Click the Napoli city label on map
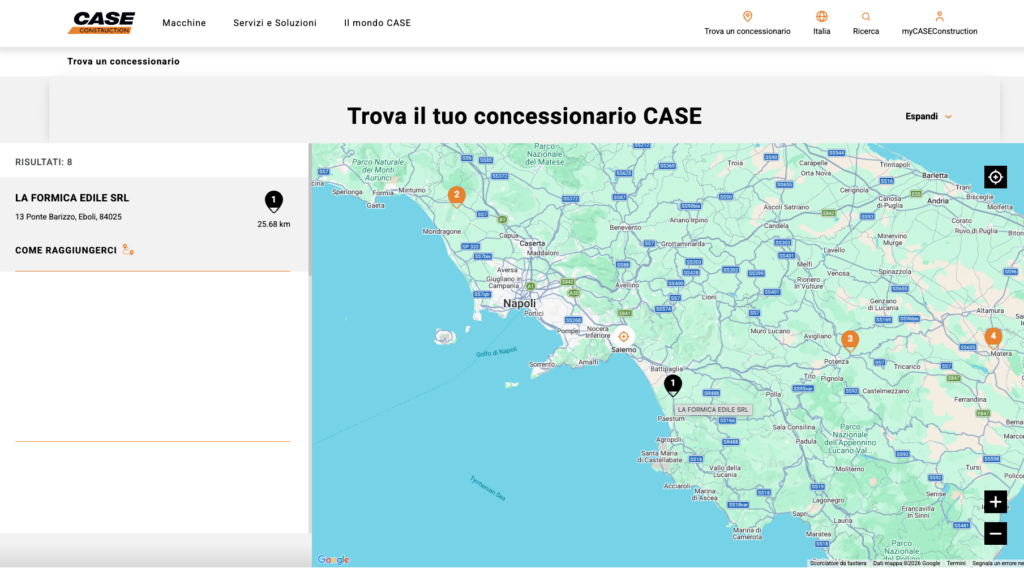Image resolution: width=1024 pixels, height=581 pixels. click(x=519, y=304)
